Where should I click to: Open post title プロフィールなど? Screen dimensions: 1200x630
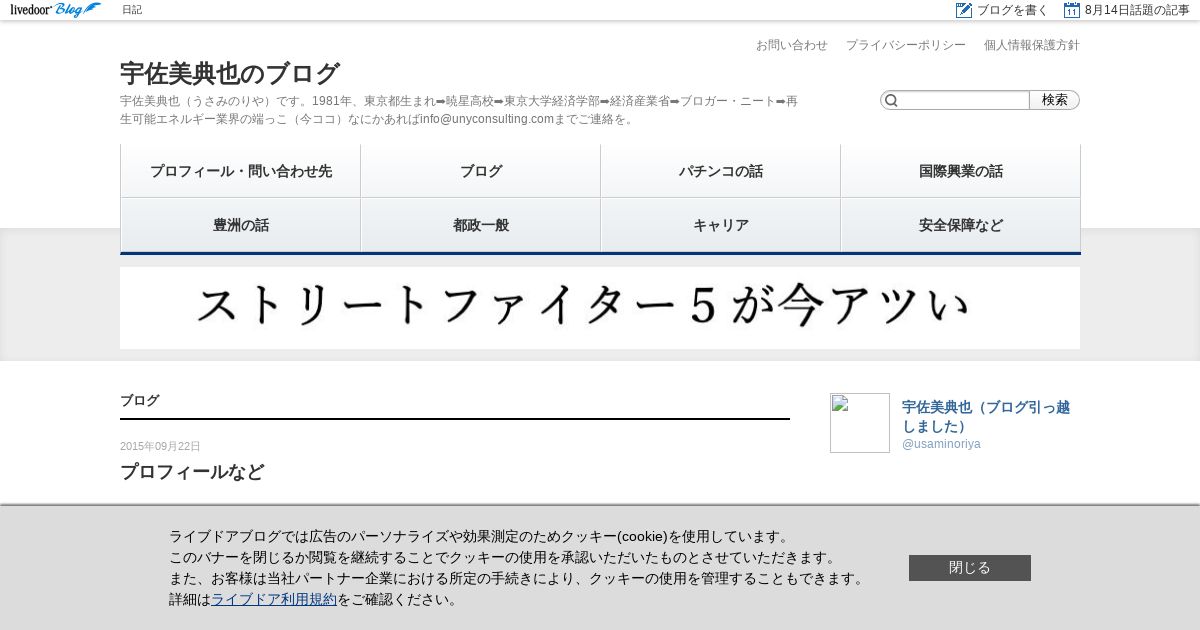[x=192, y=472]
